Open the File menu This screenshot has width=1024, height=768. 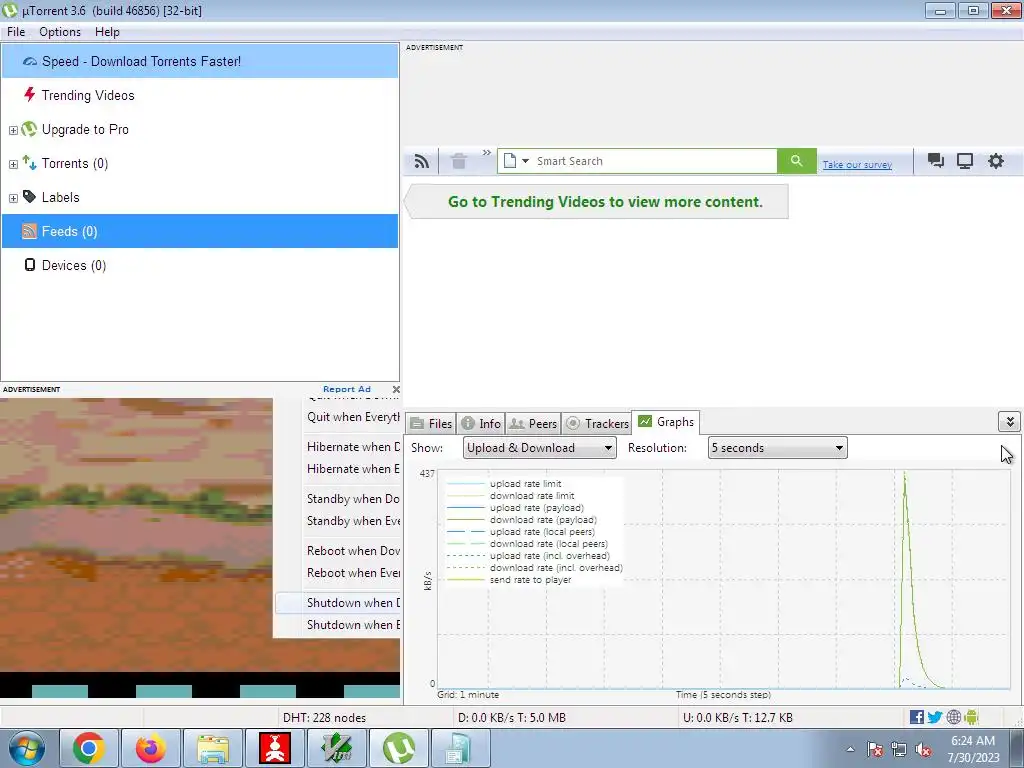tap(16, 32)
